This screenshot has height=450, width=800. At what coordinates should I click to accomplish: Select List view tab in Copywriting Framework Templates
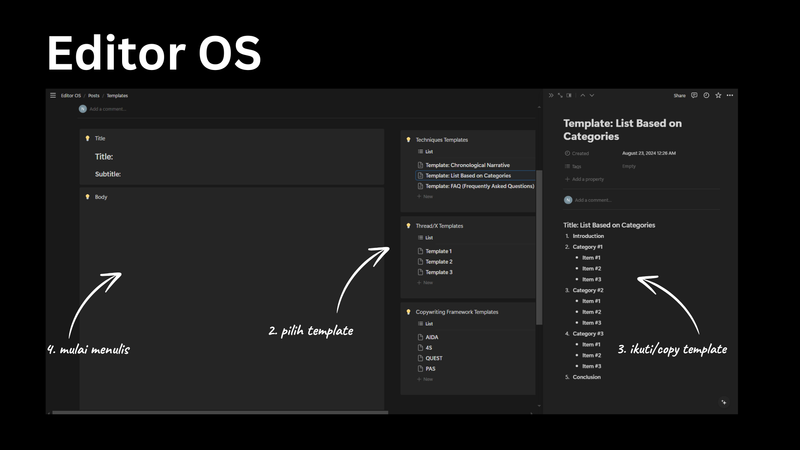426,324
